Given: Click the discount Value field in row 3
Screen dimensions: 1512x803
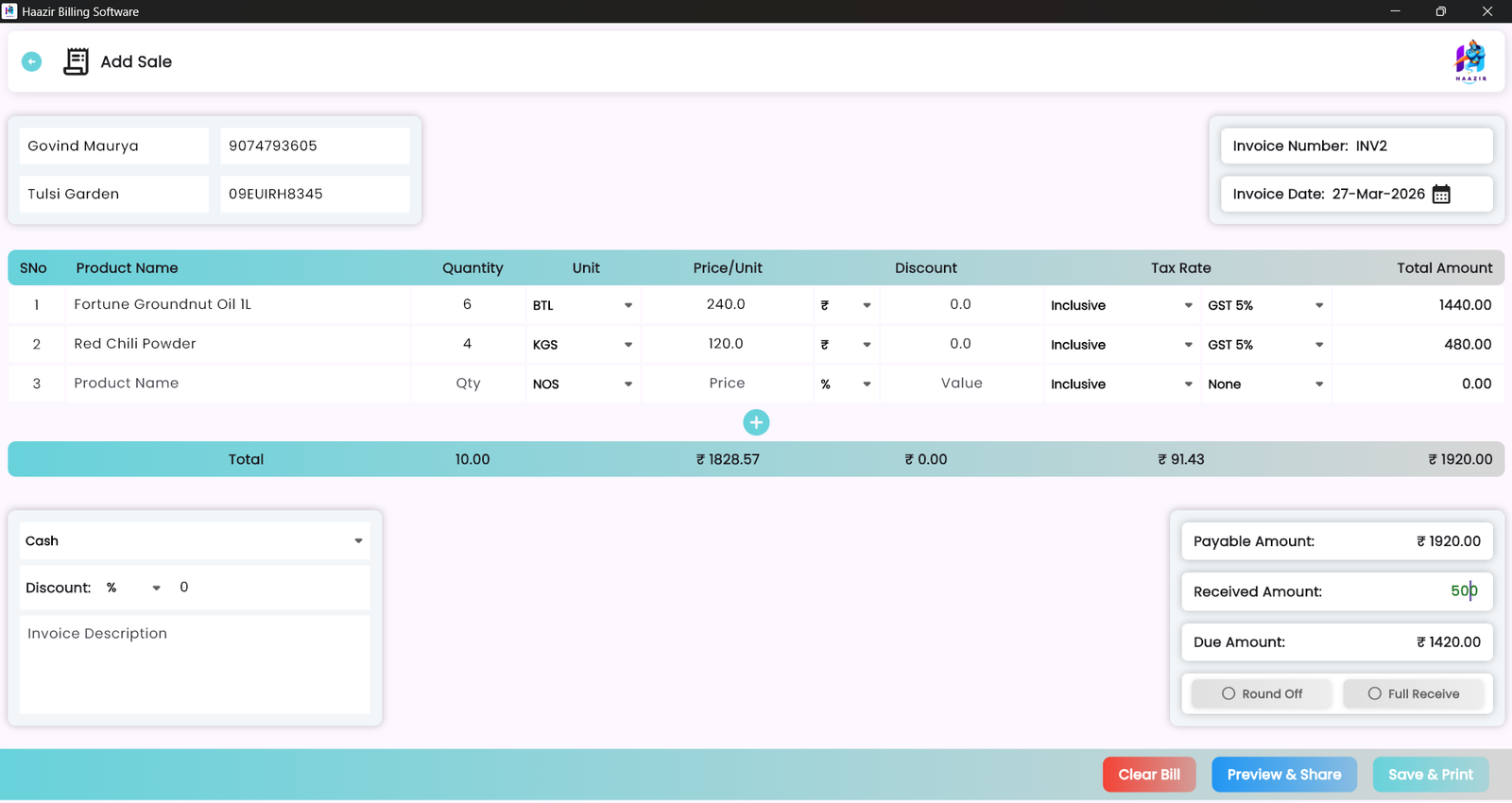Looking at the screenshot, I should 961,384.
